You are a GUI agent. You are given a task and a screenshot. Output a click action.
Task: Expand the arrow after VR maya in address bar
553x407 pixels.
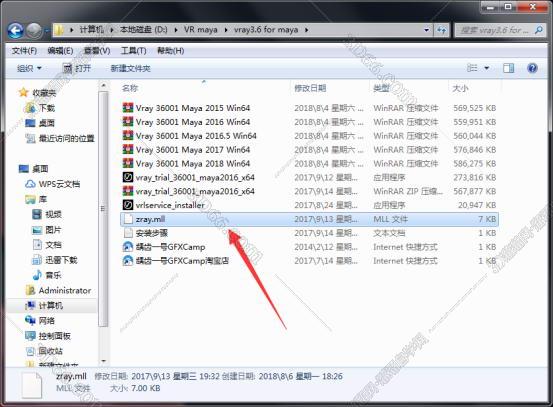pos(226,30)
